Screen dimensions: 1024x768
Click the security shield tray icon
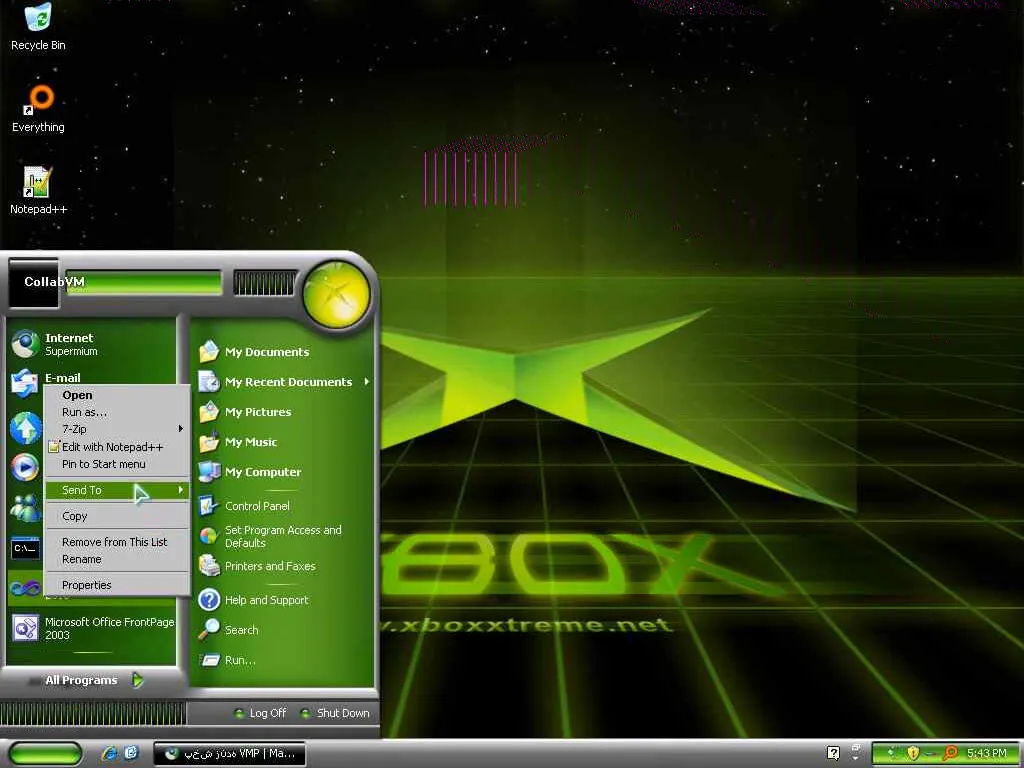[913, 754]
